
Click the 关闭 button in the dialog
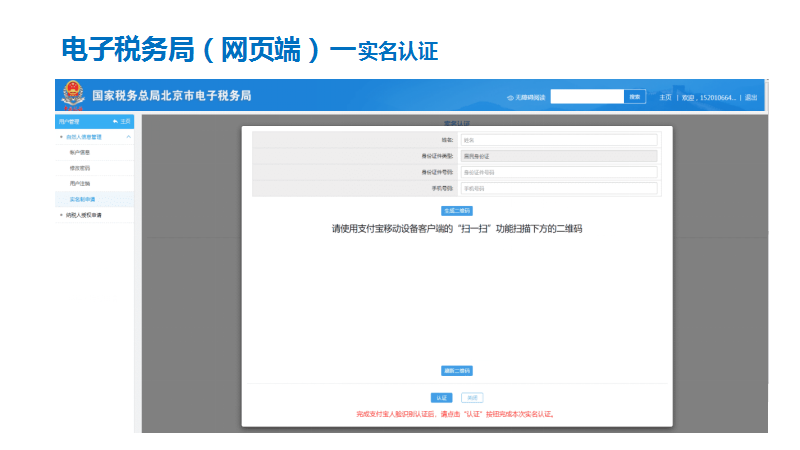(x=472, y=397)
